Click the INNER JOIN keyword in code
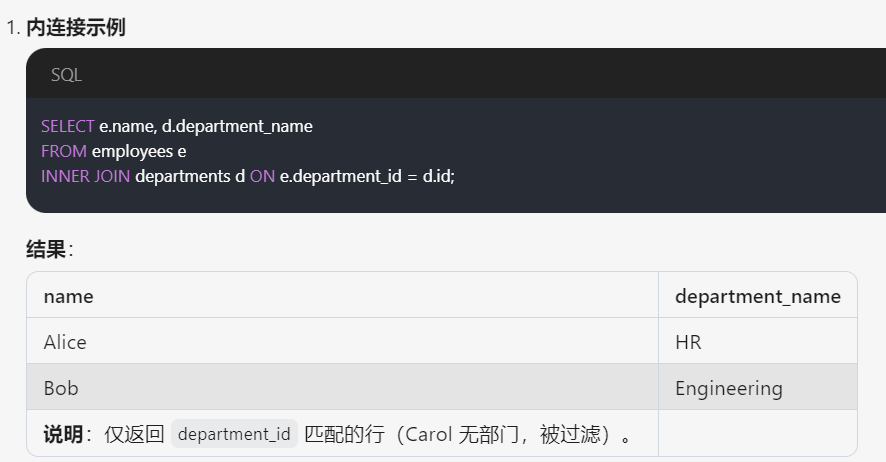Screen dimensions: 886x462 tap(85, 176)
